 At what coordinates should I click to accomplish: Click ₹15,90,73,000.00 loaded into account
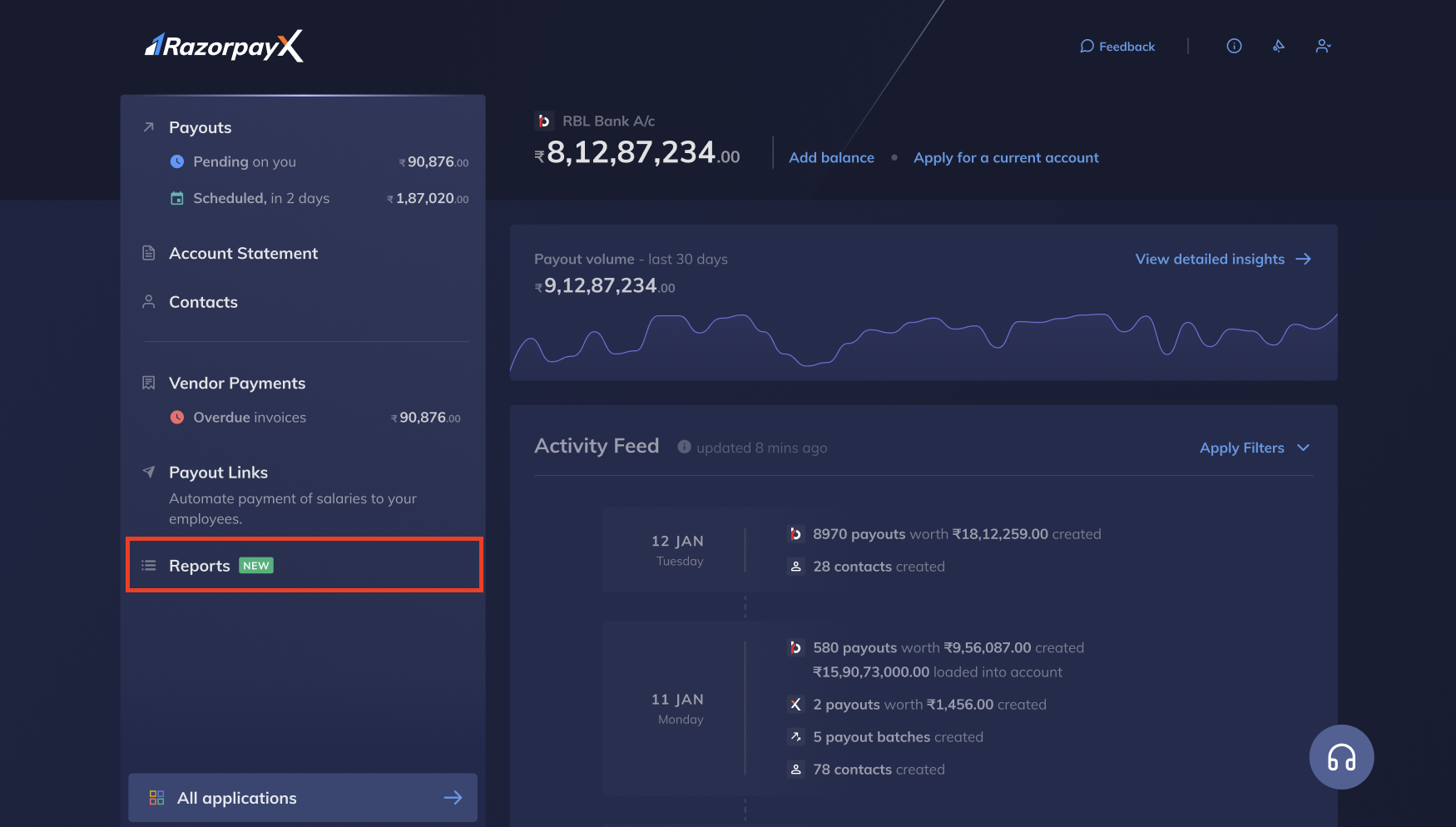[x=938, y=672]
